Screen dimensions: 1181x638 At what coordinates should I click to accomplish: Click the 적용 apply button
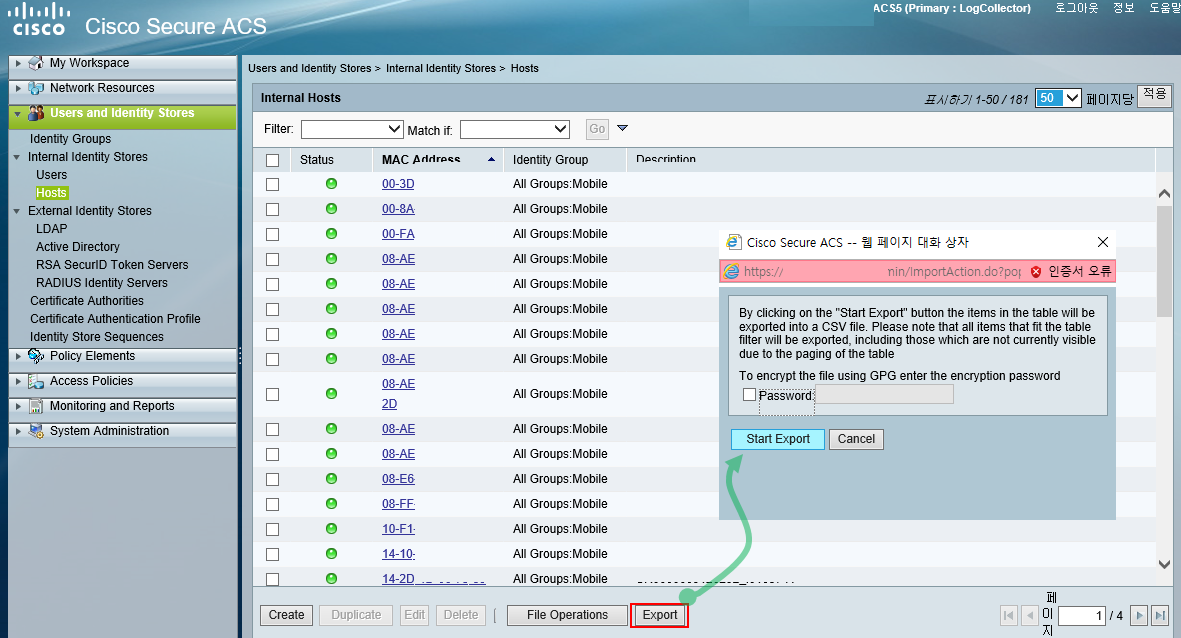pos(1154,96)
